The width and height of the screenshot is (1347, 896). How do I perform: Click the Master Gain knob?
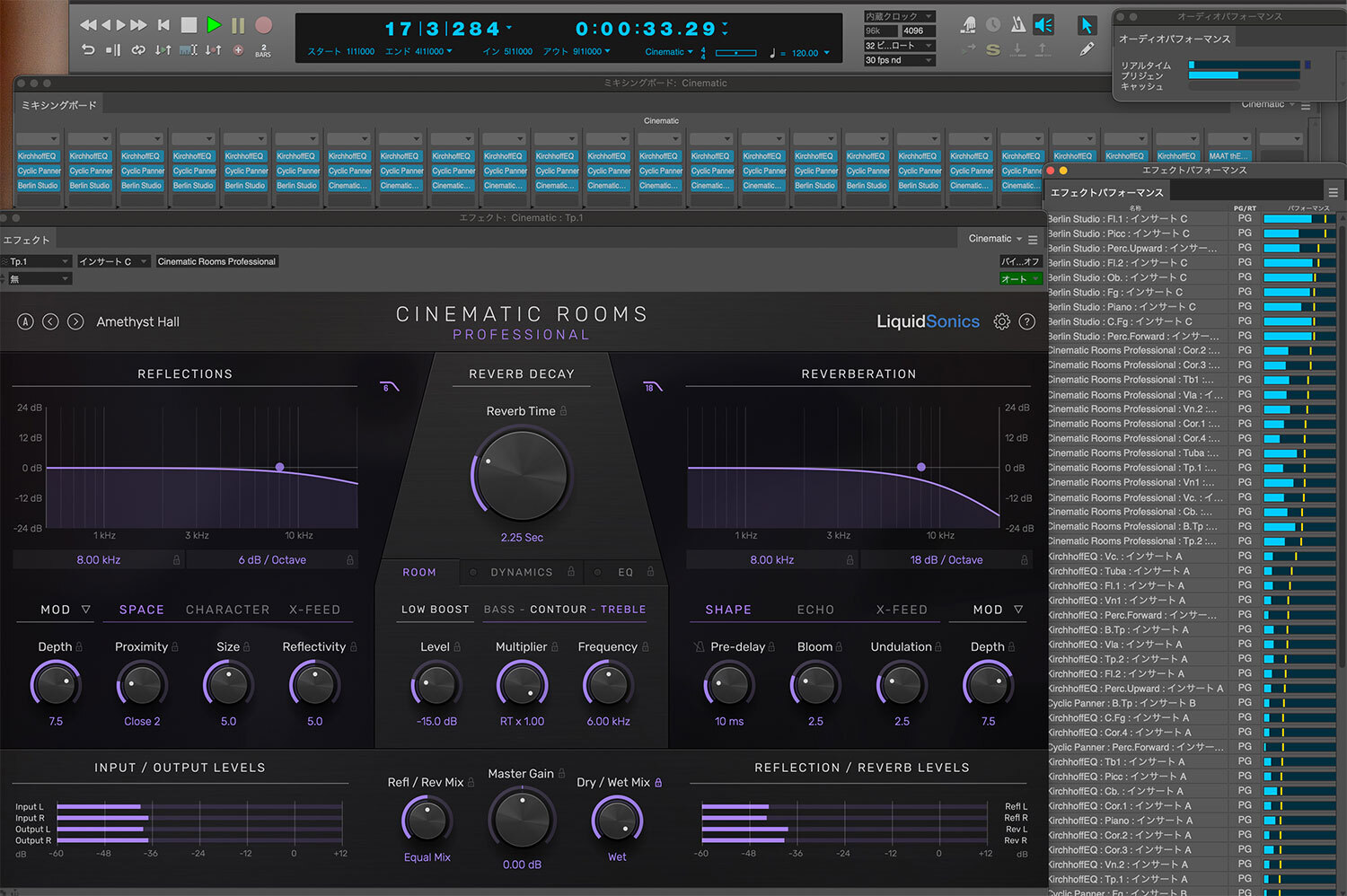522,819
